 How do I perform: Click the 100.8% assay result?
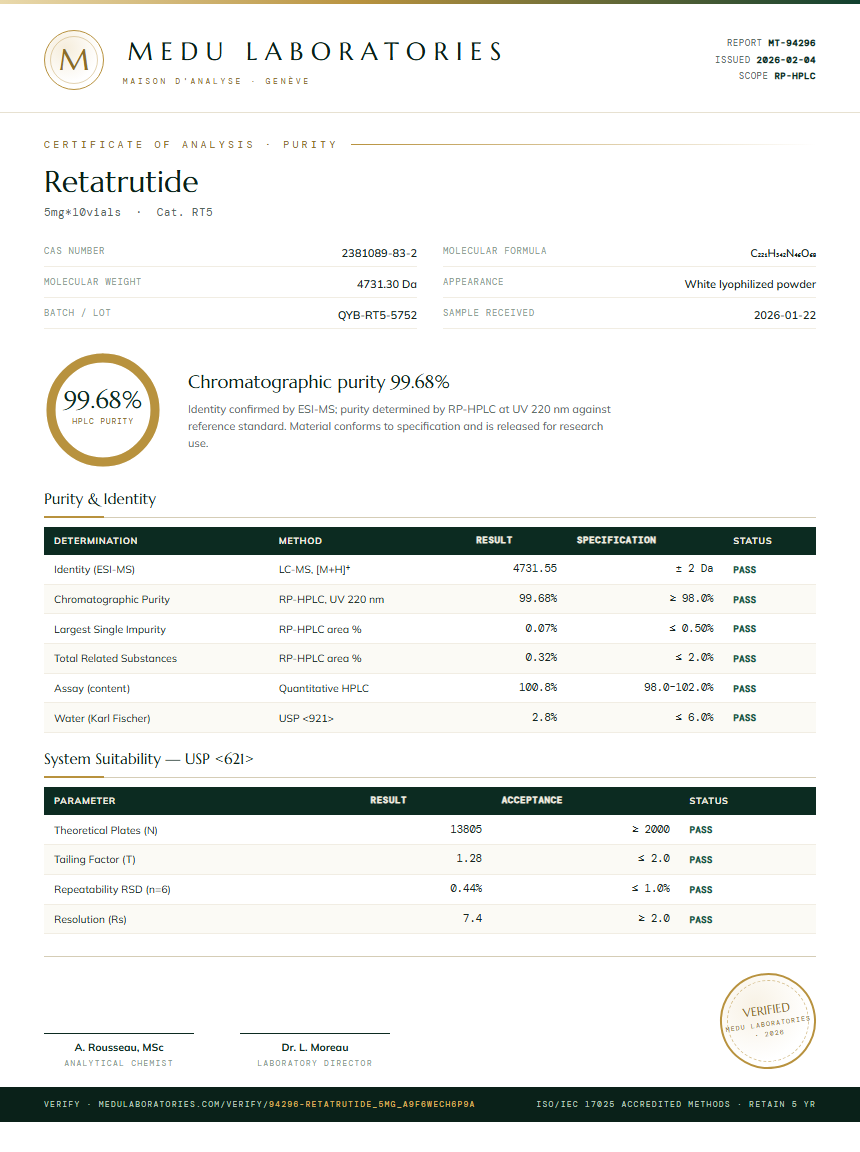point(538,688)
